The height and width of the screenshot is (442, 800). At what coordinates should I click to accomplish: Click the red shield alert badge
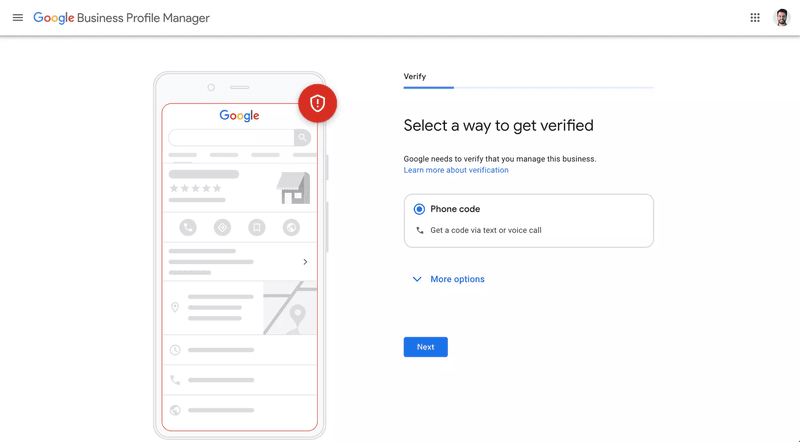tap(317, 104)
